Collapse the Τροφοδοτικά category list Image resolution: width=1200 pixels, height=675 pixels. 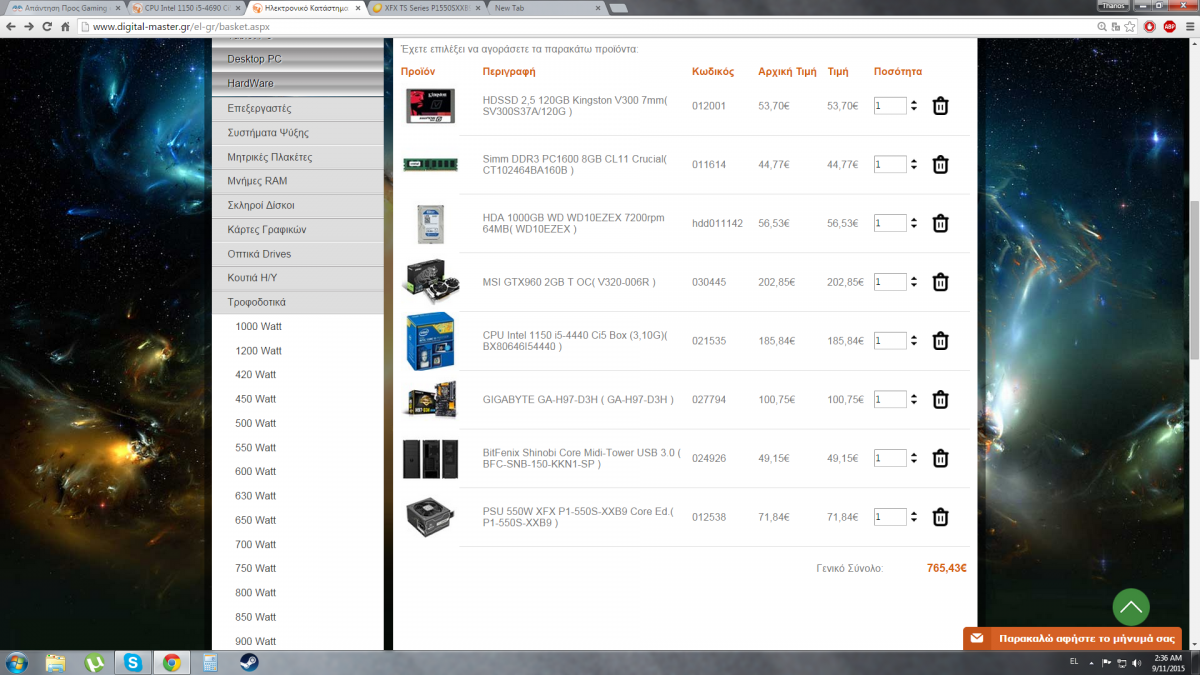click(298, 302)
